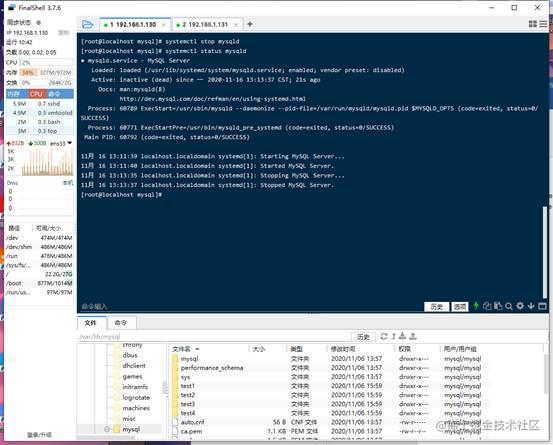Select the sshd process row
553x445 pixels.
click(40, 104)
